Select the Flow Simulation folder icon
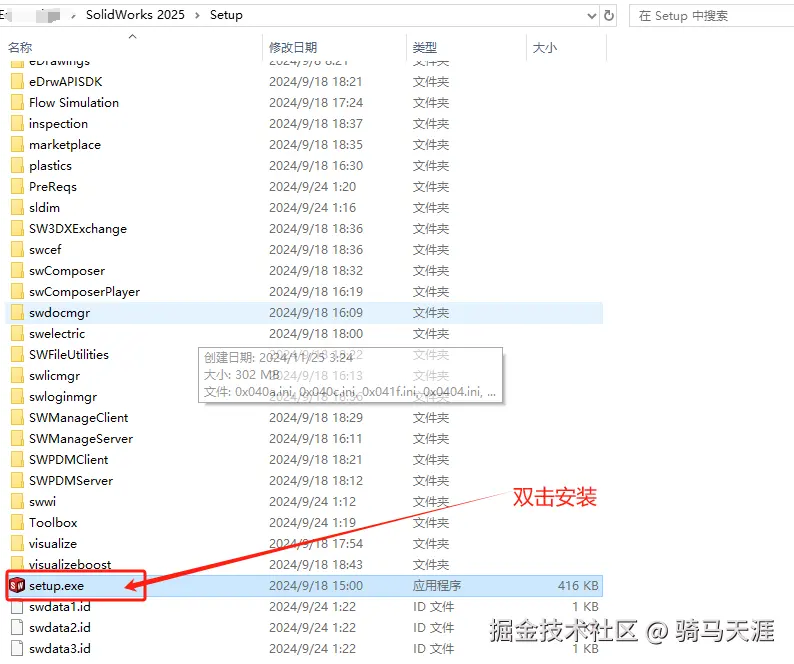 (17, 103)
